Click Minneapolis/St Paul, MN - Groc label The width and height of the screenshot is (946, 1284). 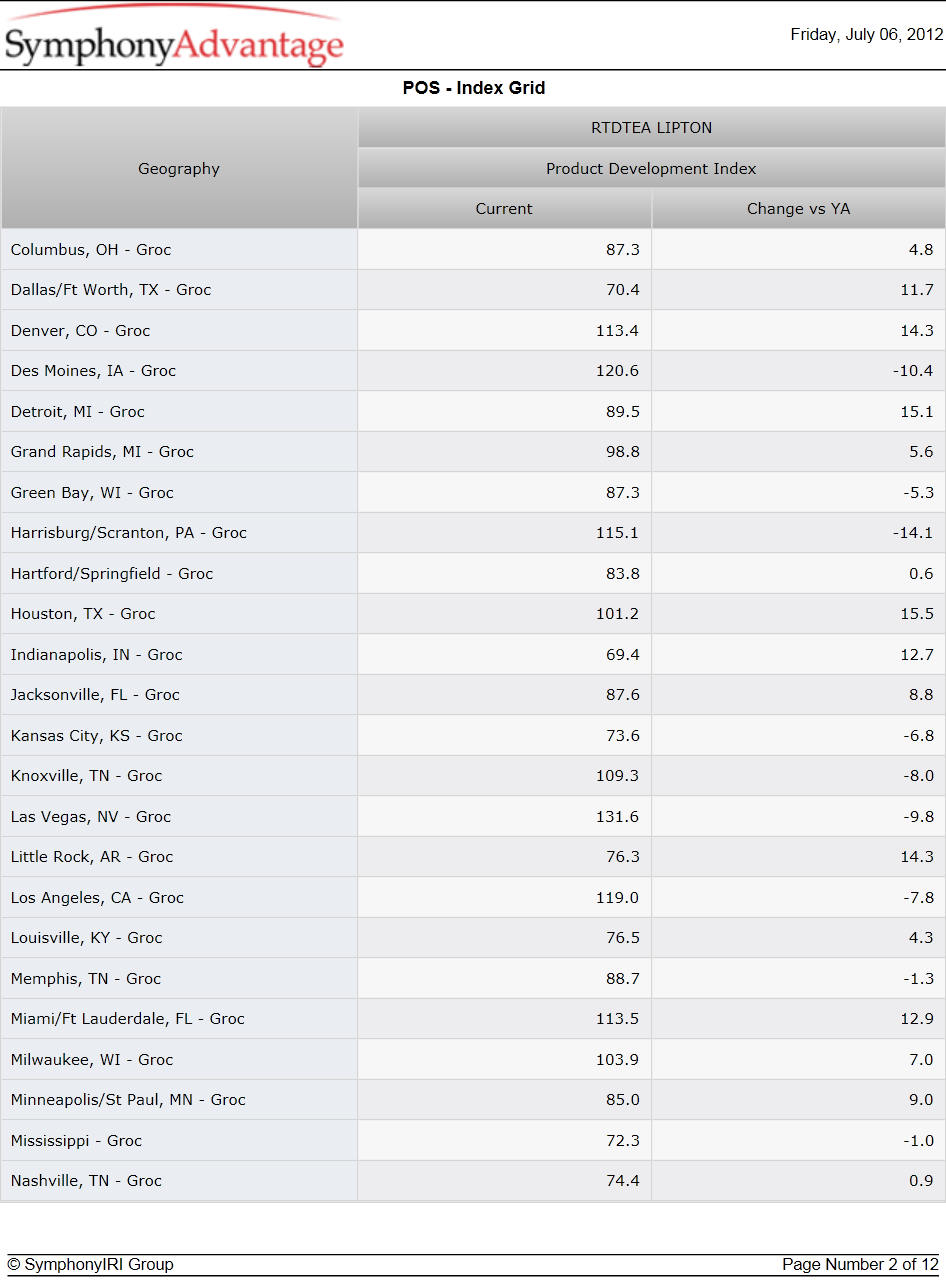(128, 1099)
